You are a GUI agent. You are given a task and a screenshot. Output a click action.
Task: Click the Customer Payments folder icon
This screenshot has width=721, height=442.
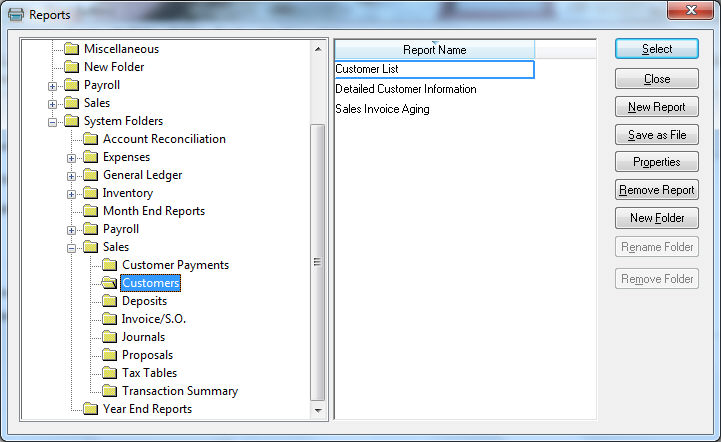coord(109,265)
